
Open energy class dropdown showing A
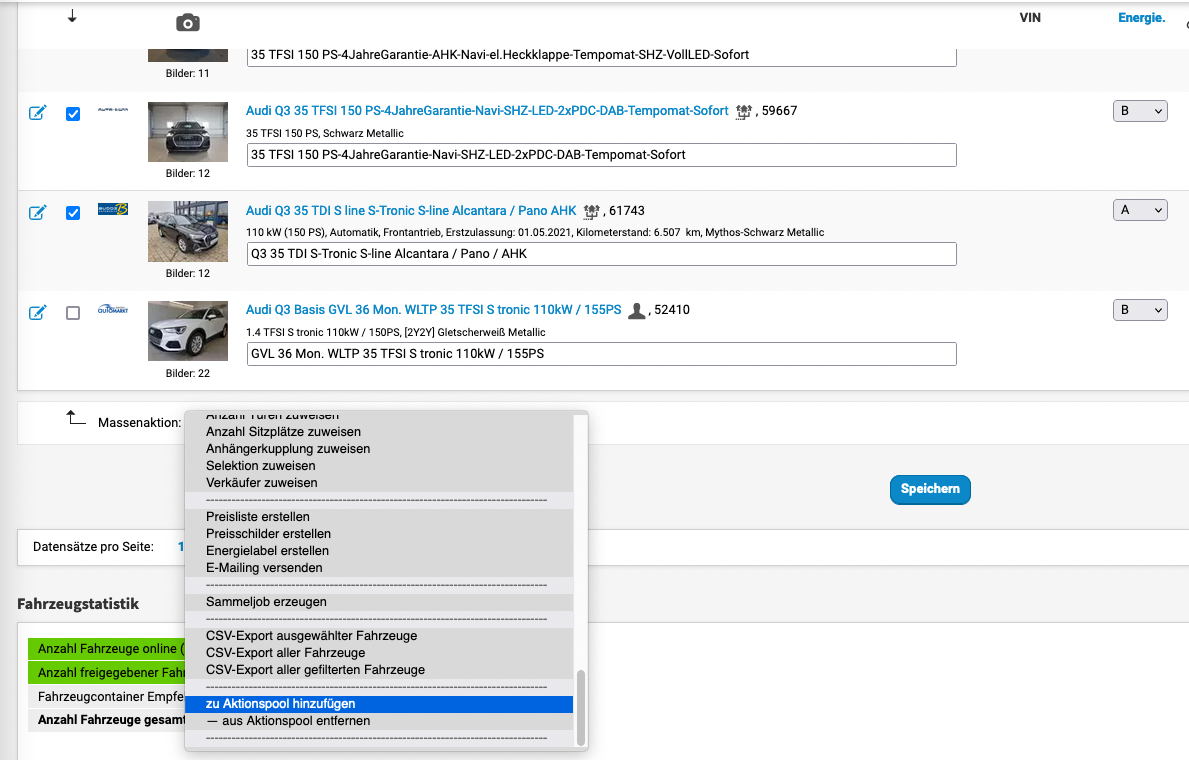pyautogui.click(x=1140, y=210)
